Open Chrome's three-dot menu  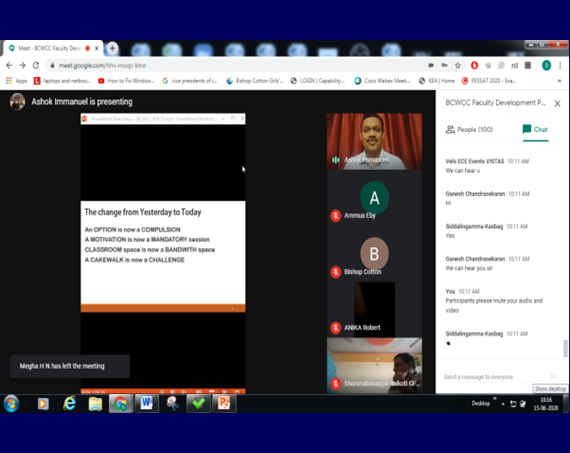(560, 65)
